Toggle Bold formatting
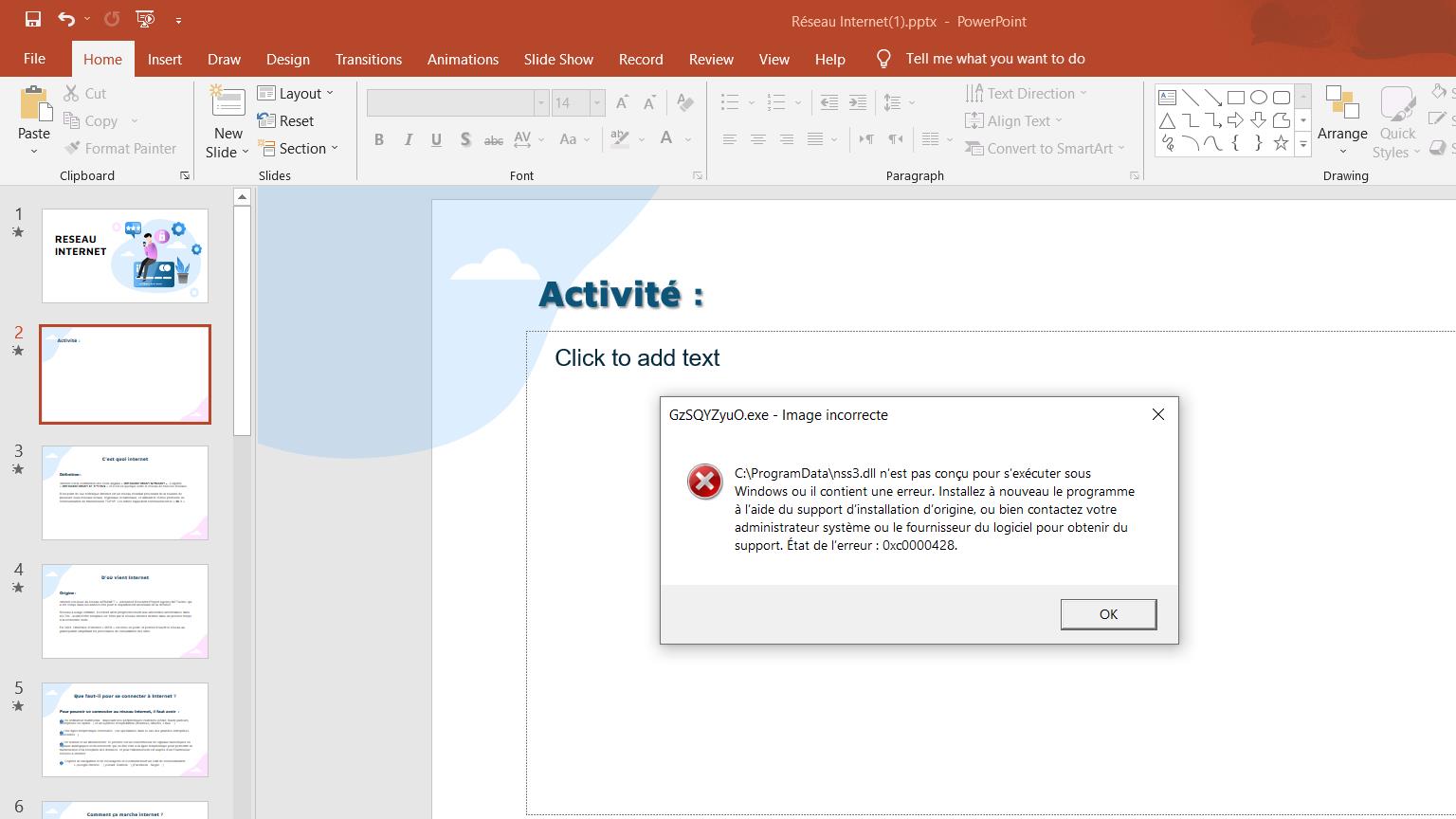The height and width of the screenshot is (819, 1456). (379, 139)
